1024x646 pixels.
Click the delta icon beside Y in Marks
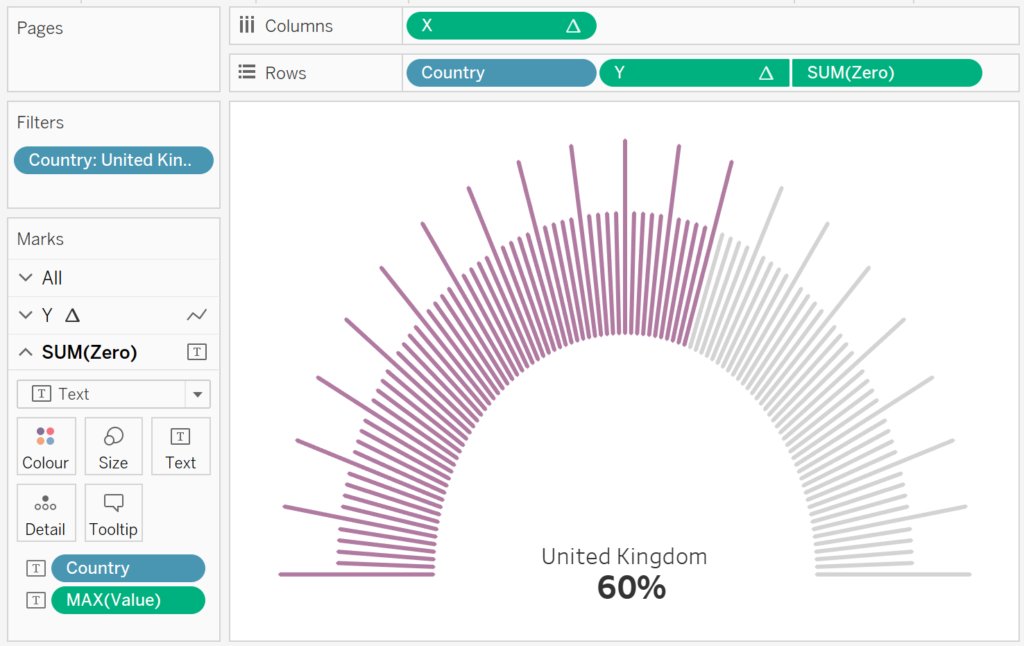(72, 315)
